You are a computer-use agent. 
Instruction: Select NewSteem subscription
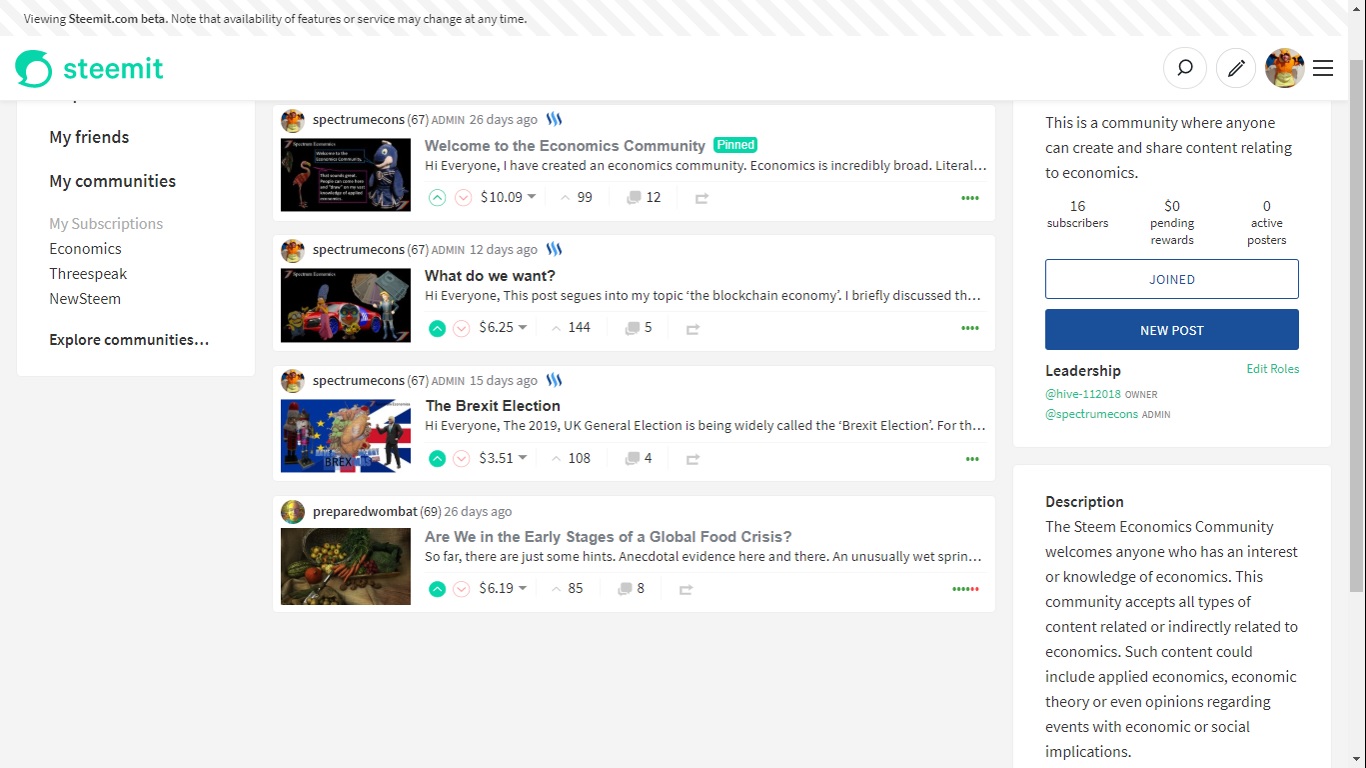tap(85, 299)
